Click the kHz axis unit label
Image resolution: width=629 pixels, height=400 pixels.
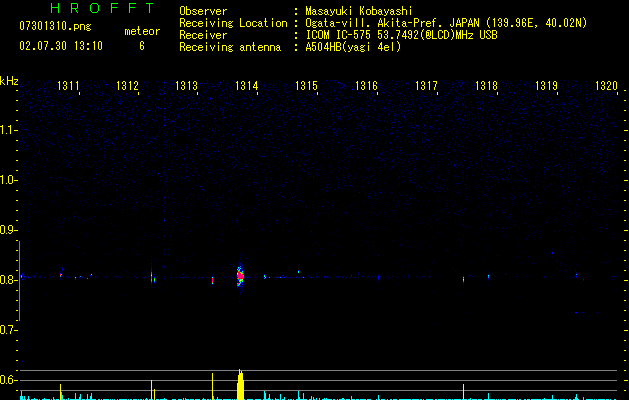point(9,81)
